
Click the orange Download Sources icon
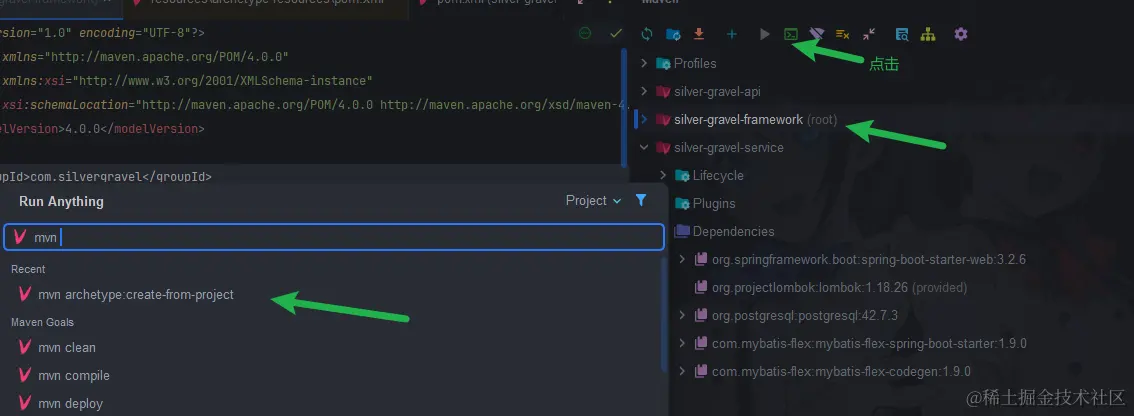(x=699, y=34)
